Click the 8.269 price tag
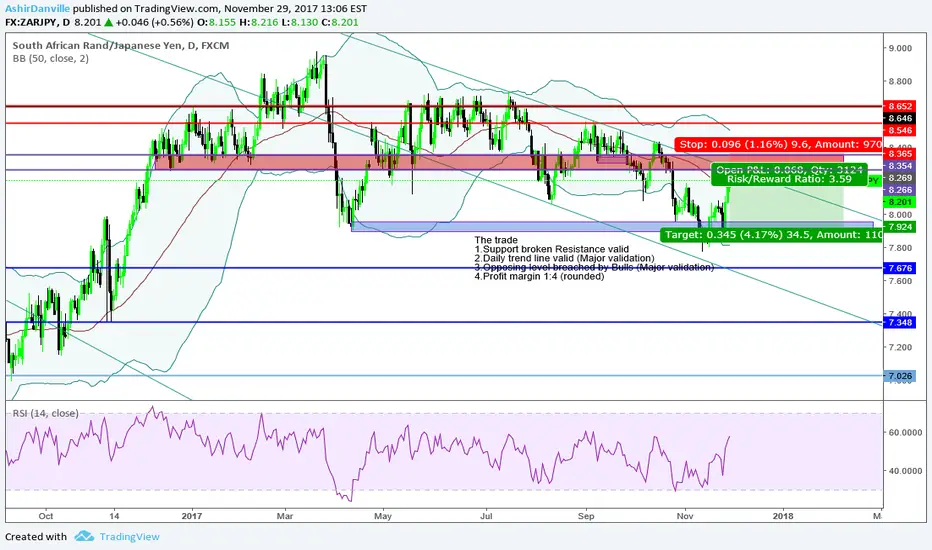 (900, 178)
